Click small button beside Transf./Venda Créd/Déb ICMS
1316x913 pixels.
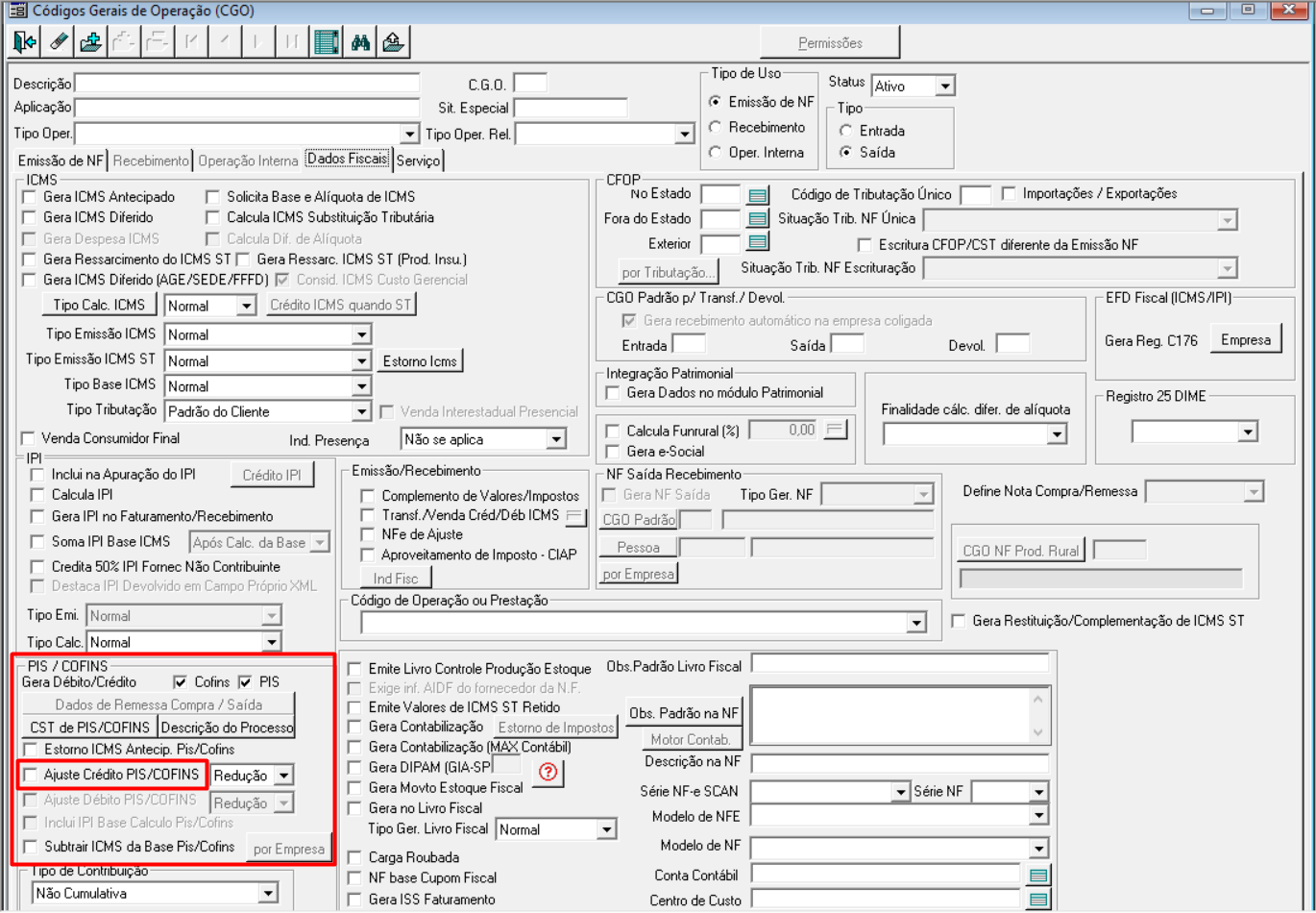tap(575, 516)
